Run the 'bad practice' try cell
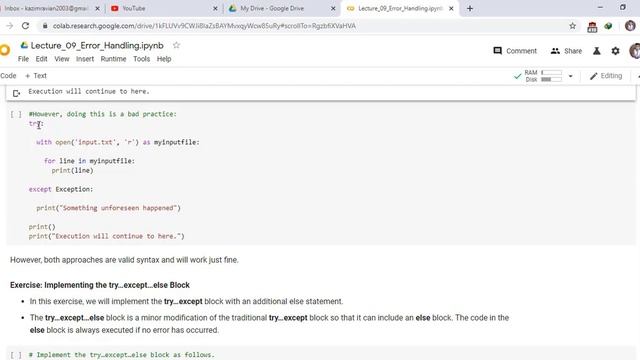 pos(16,114)
